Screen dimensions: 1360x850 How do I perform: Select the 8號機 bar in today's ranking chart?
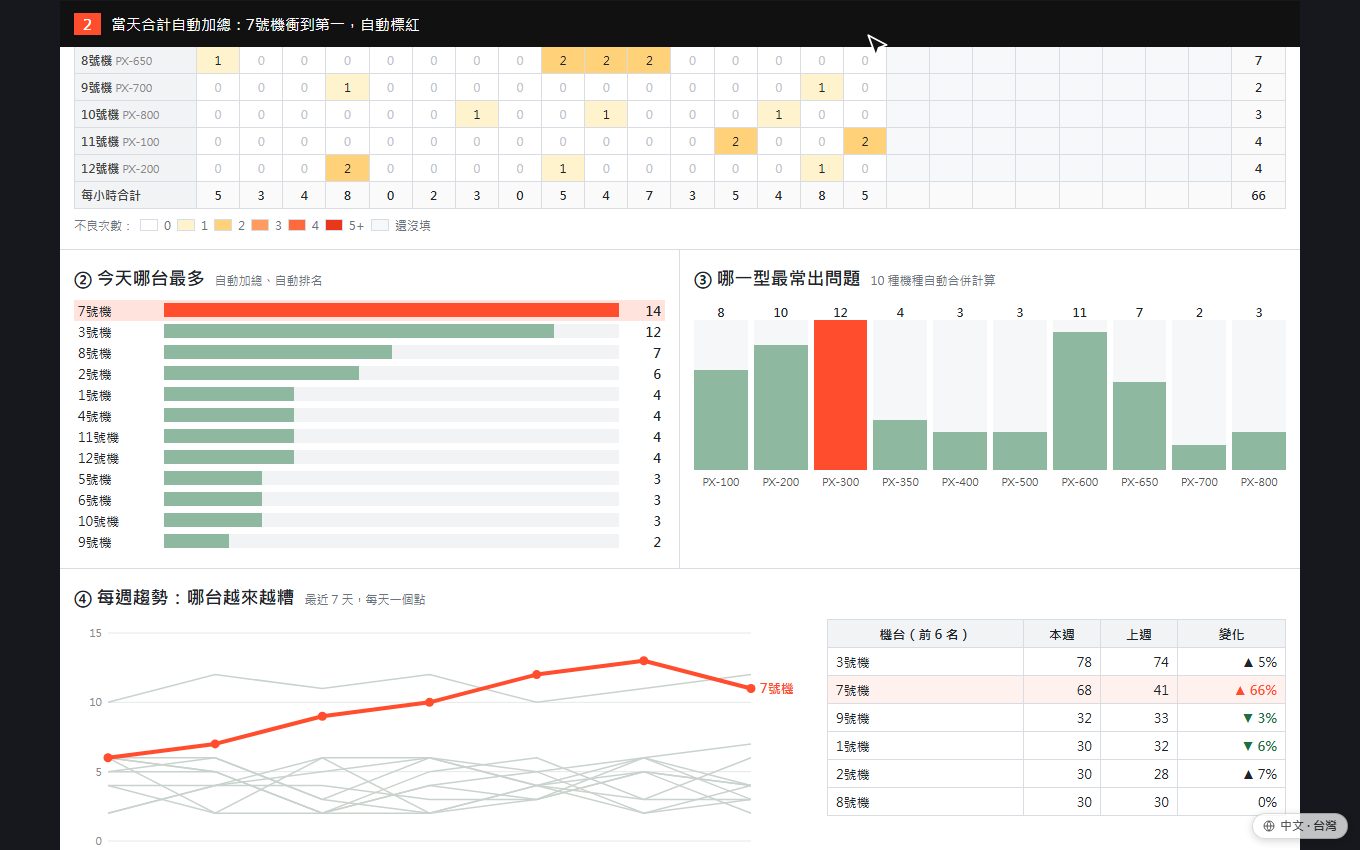pos(278,353)
